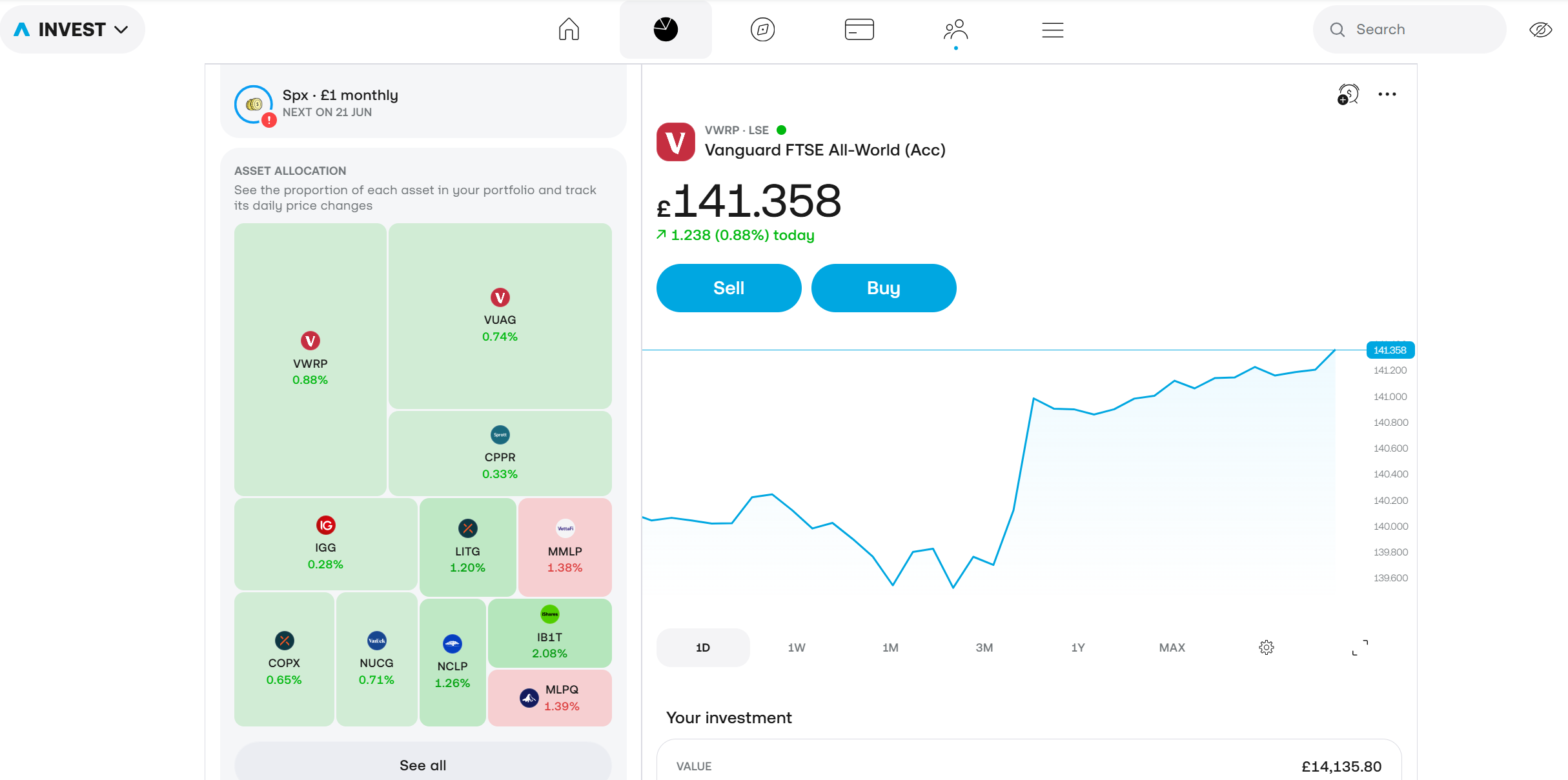
Task: Click the CPPR Sprott logo icon
Action: [x=500, y=435]
